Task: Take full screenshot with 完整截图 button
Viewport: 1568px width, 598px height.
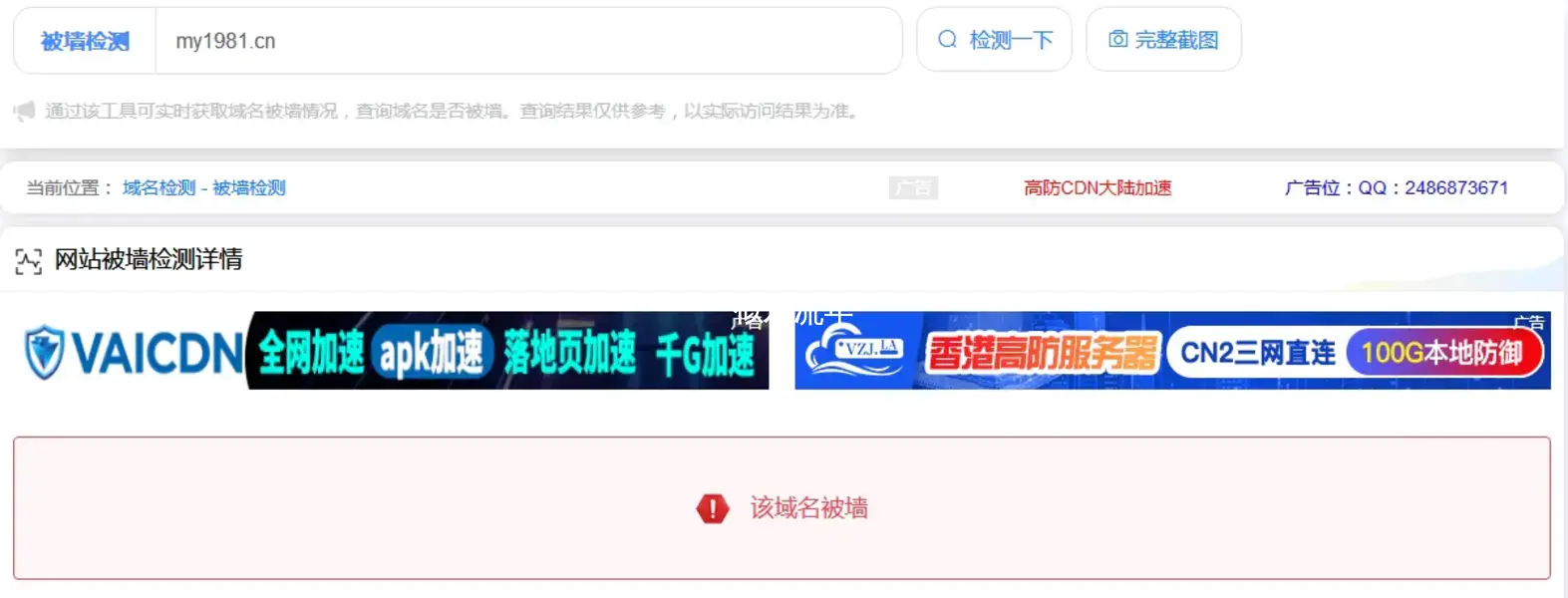Action: click(x=1163, y=40)
